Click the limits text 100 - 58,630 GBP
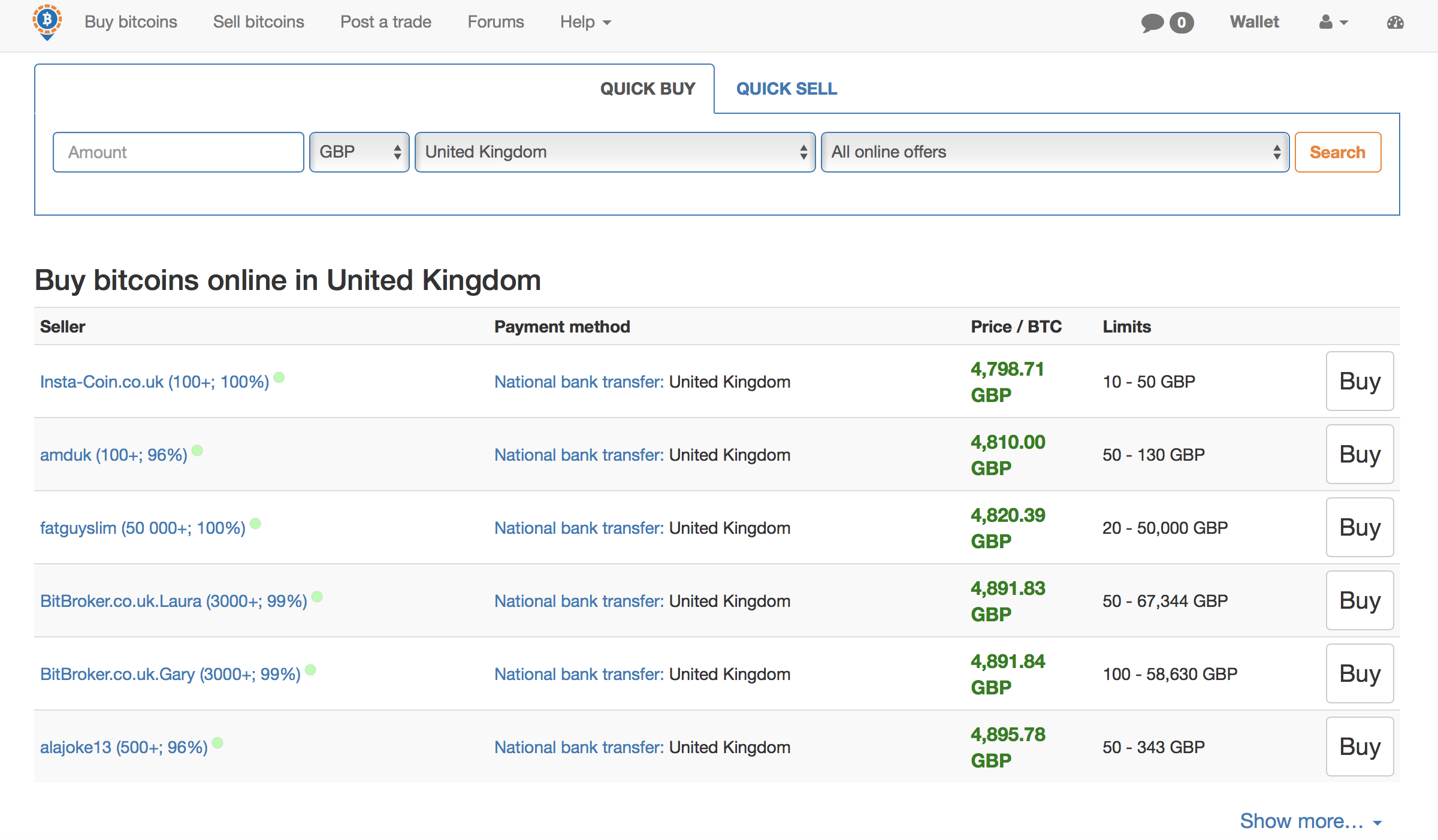The width and height of the screenshot is (1438, 840). (1170, 674)
